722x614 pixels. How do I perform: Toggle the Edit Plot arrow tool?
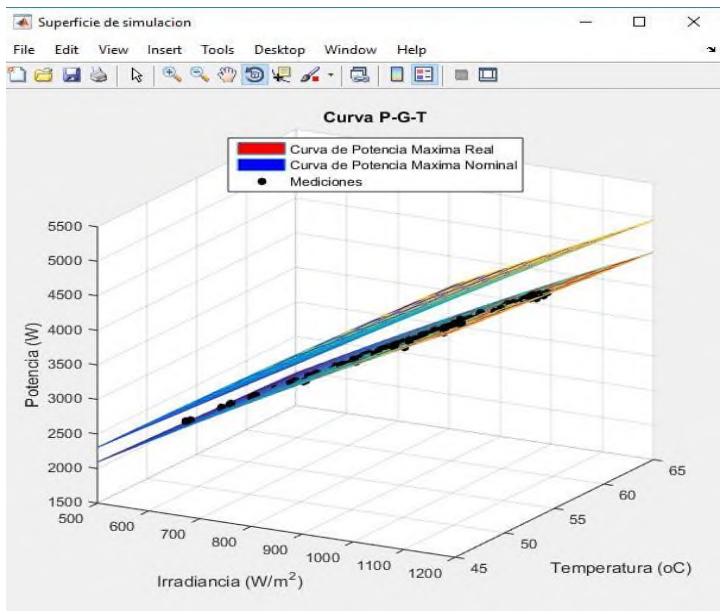click(137, 73)
